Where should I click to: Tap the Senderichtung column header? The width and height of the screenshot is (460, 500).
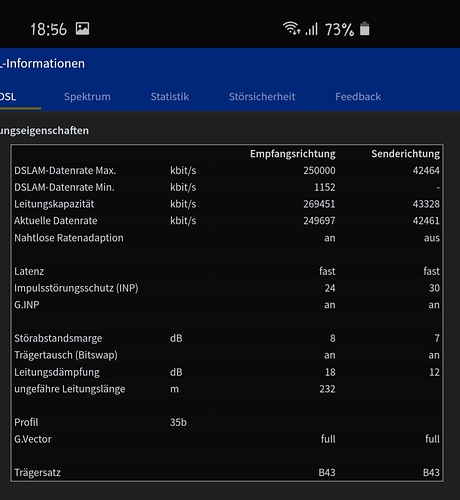coord(406,154)
